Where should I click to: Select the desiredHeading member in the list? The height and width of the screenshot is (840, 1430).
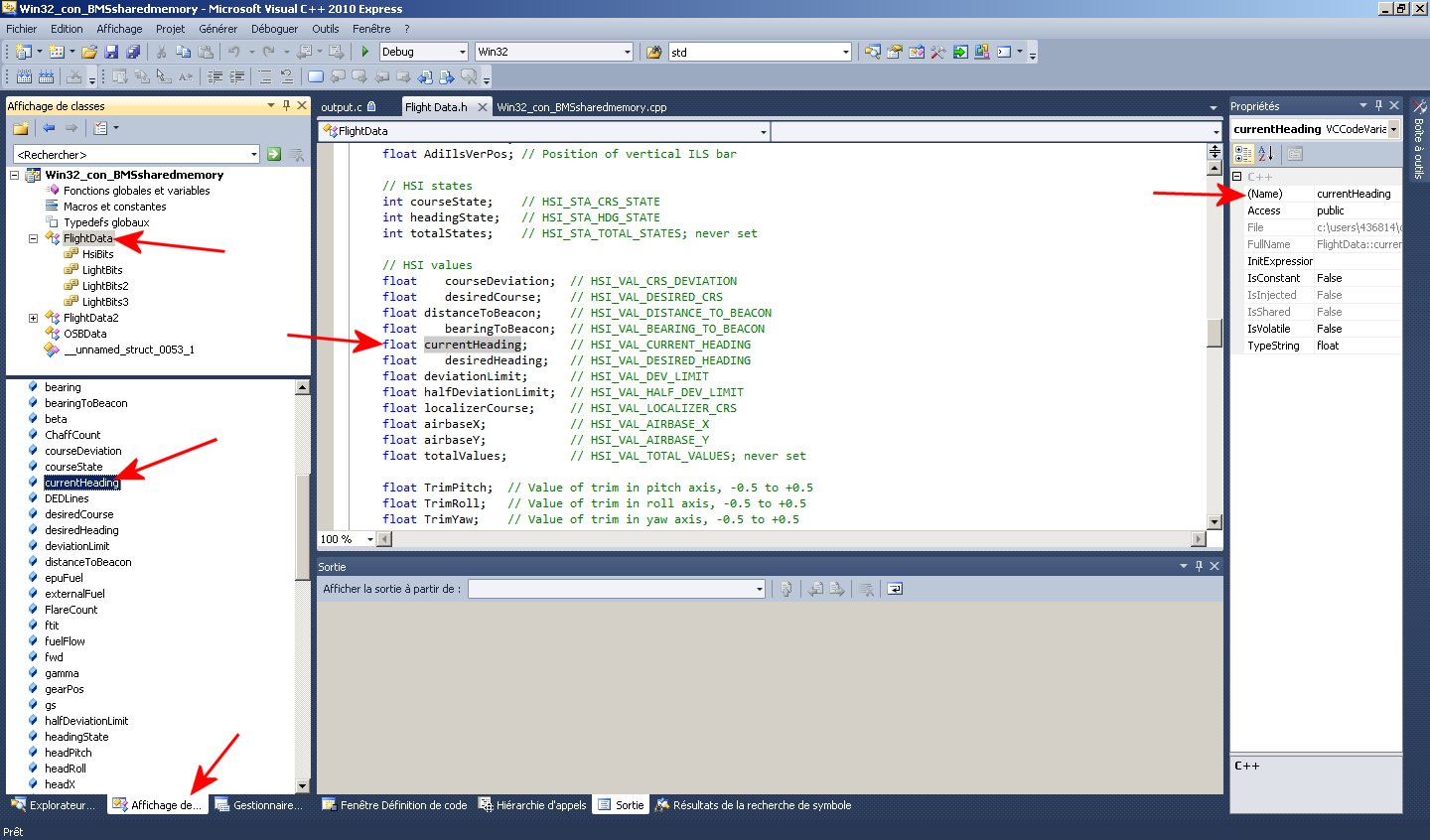tap(81, 530)
